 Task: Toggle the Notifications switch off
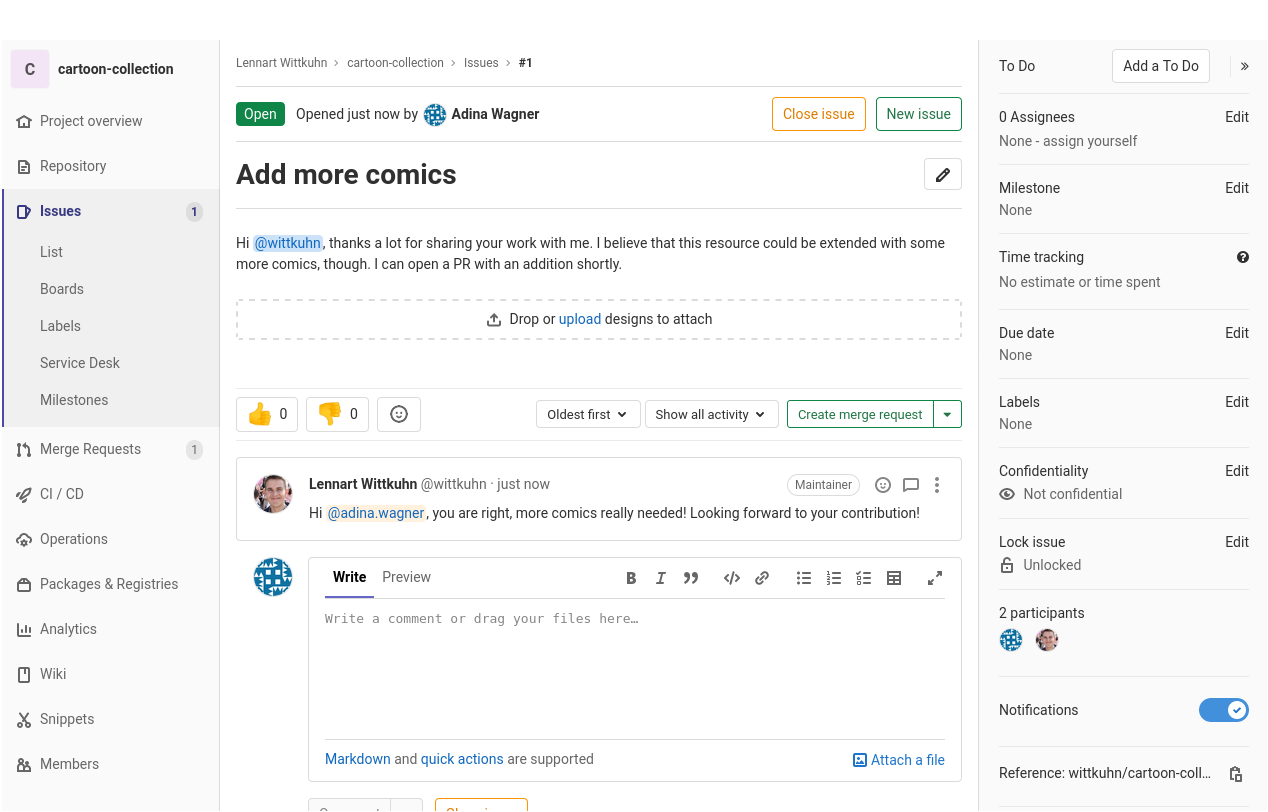[x=1223, y=710]
